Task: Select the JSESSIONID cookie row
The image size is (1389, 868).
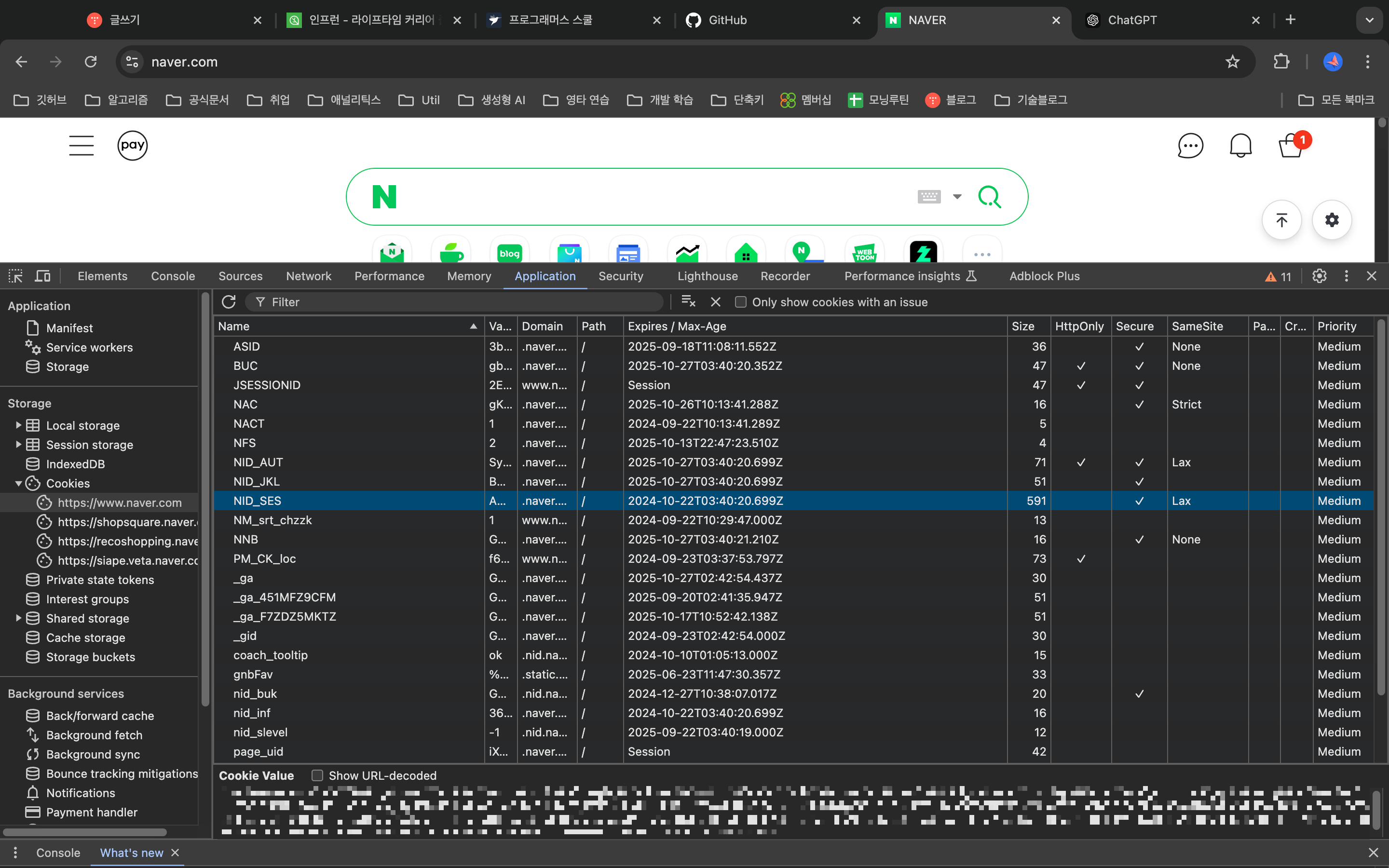Action: [x=794, y=385]
